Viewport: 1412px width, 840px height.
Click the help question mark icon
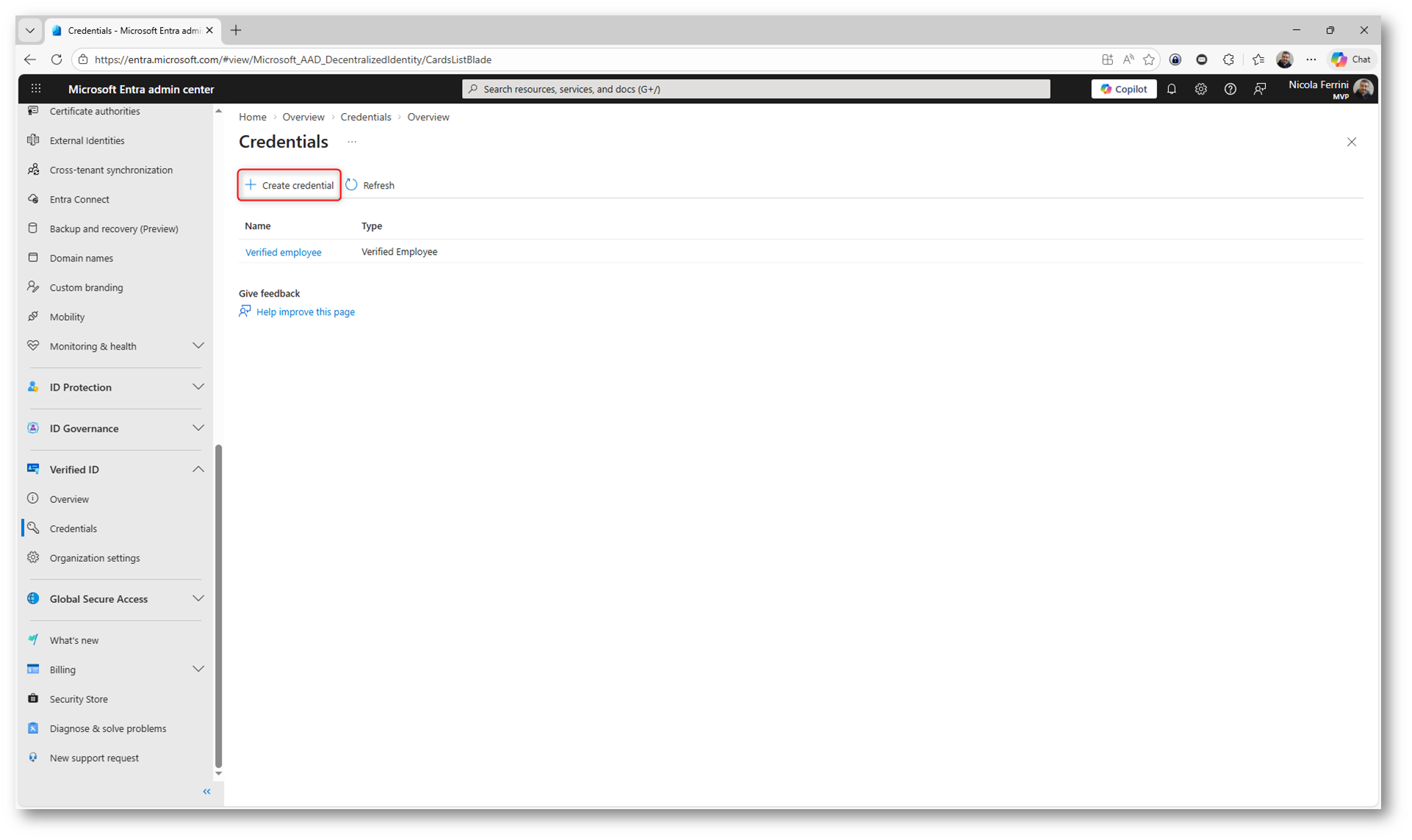pyautogui.click(x=1230, y=89)
